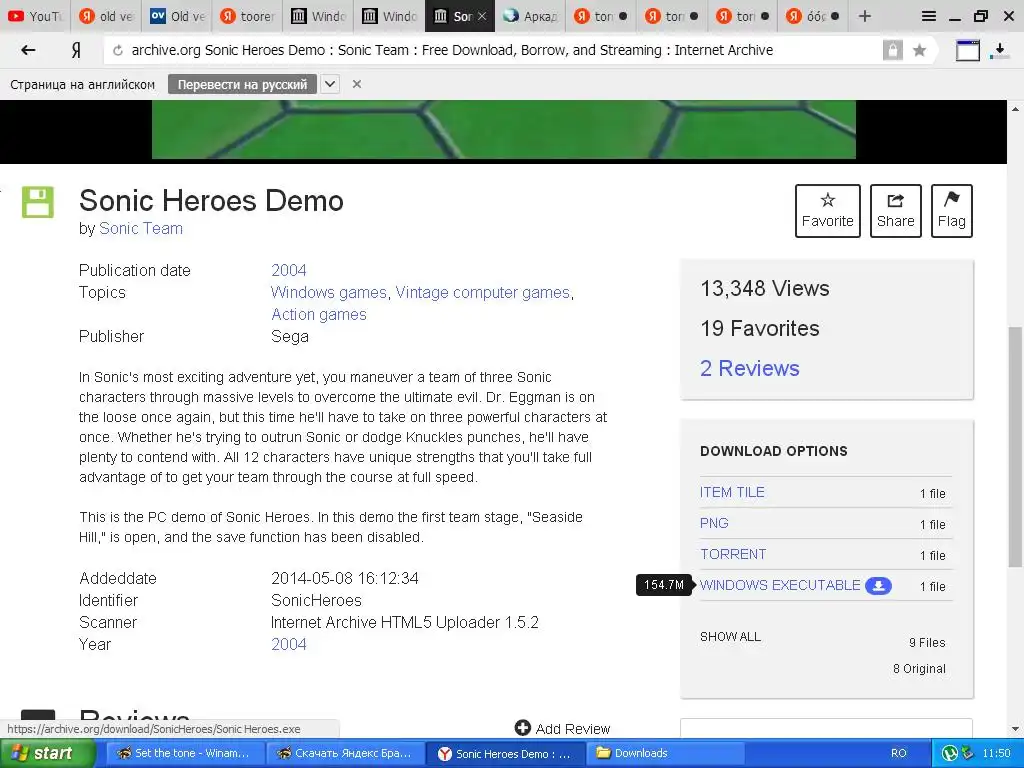Open a new tab with plus icon
This screenshot has width=1024, height=768.
865,16
